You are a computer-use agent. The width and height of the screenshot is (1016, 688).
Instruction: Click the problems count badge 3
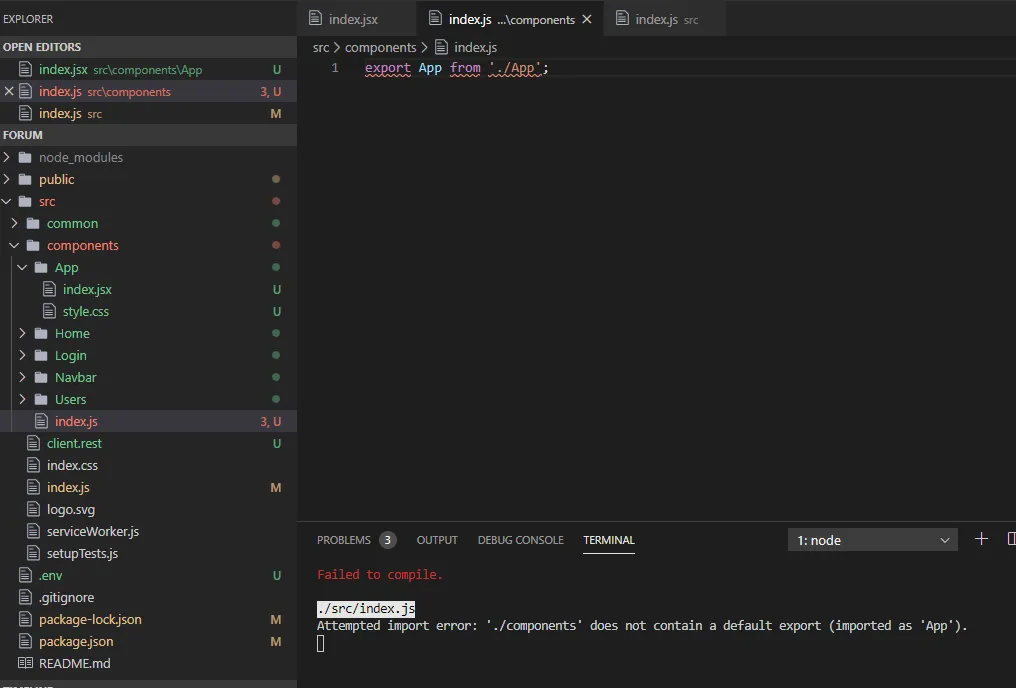[x=387, y=540]
